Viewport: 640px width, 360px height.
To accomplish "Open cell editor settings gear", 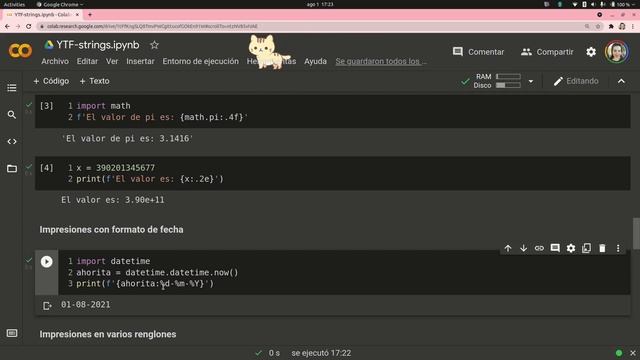I will (x=571, y=248).
